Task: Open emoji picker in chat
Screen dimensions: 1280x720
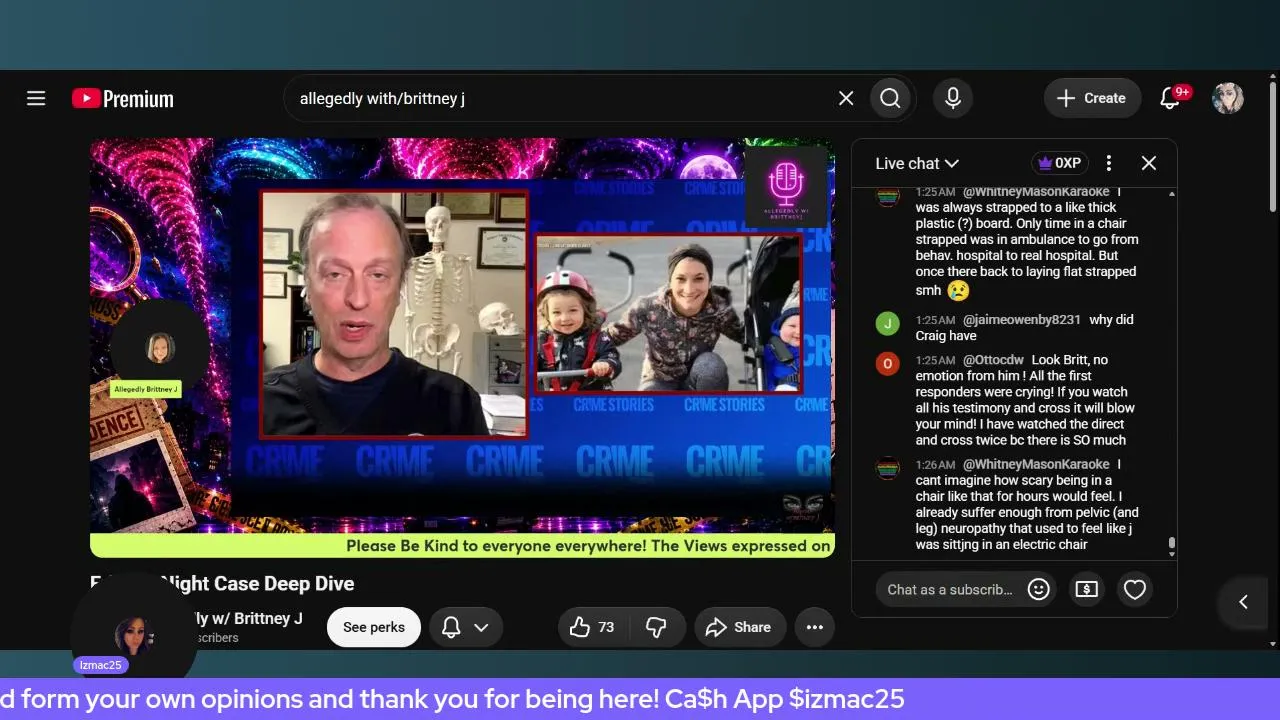Action: (1039, 589)
